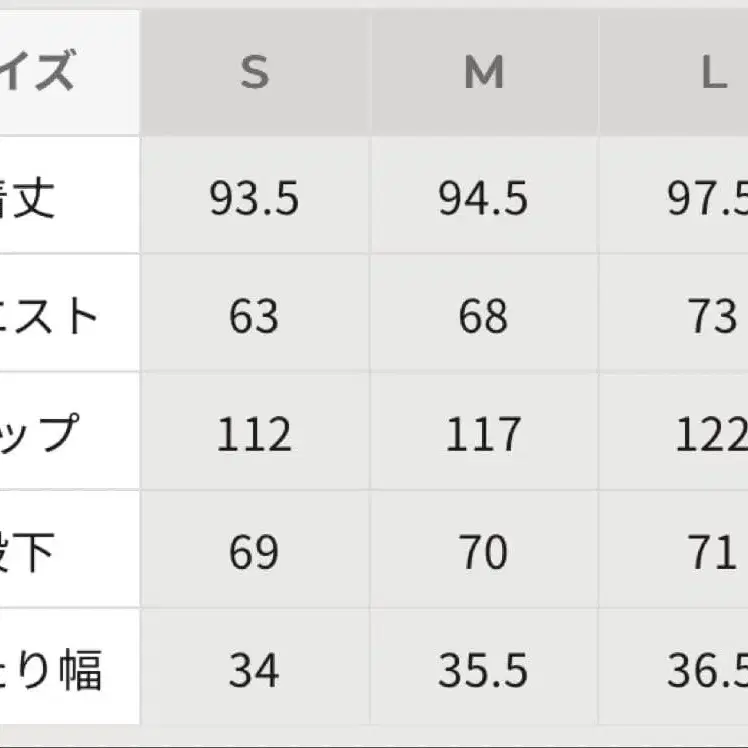Select the inseam value 70 for M
748x748 pixels.
tap(484, 553)
